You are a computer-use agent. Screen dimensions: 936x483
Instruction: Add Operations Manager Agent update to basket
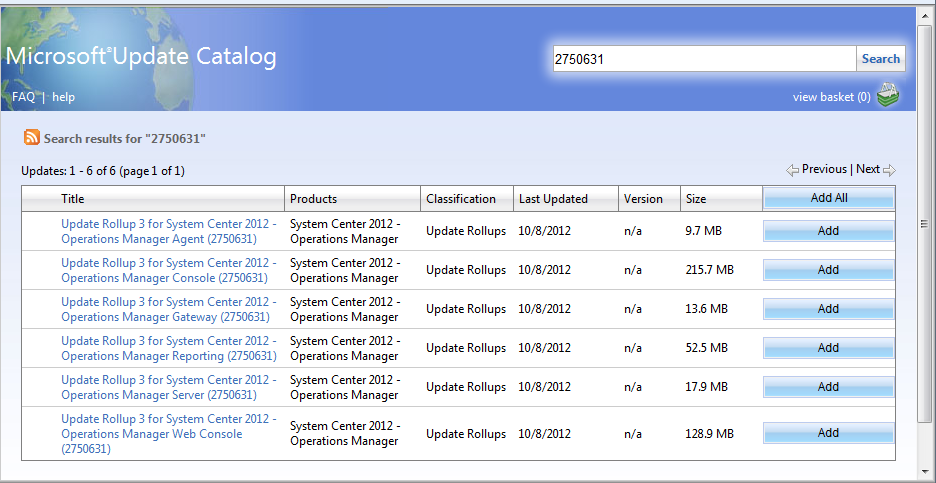828,231
